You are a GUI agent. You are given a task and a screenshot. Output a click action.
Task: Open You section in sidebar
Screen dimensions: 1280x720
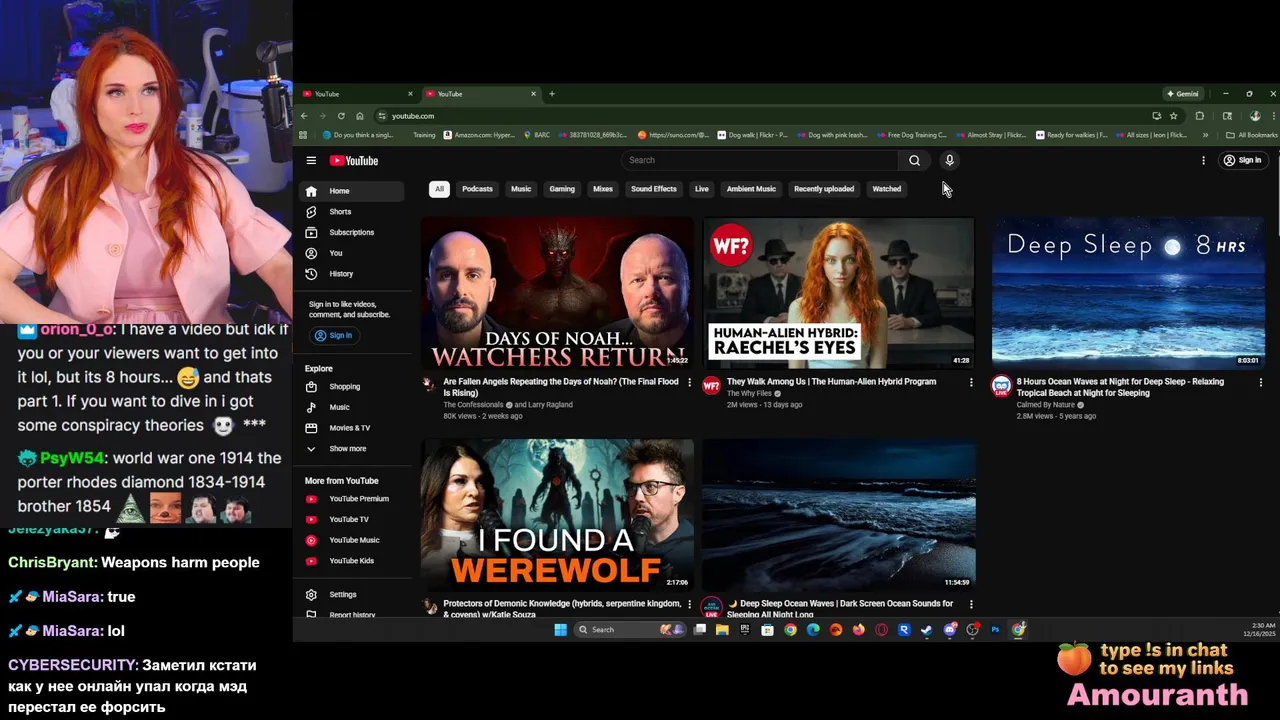coord(351,253)
